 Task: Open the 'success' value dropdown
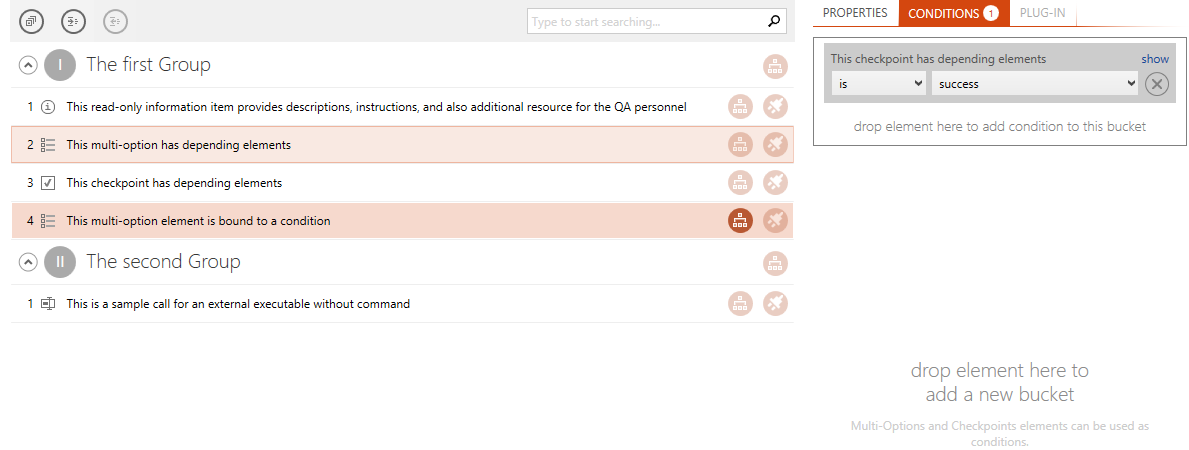pyautogui.click(x=1035, y=83)
